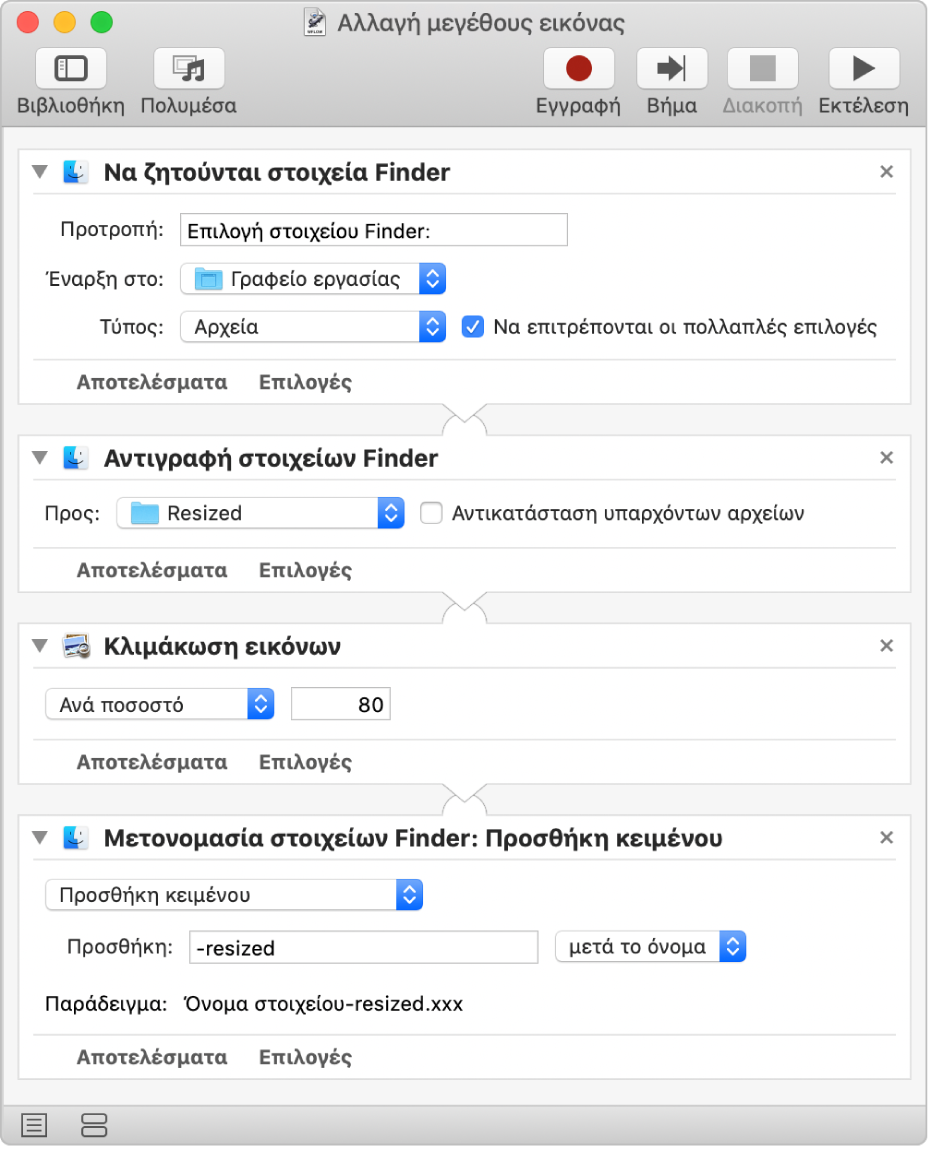Disable Να επιτρέπονται οι πολλαπλές επιλογές checkbox

[x=473, y=327]
